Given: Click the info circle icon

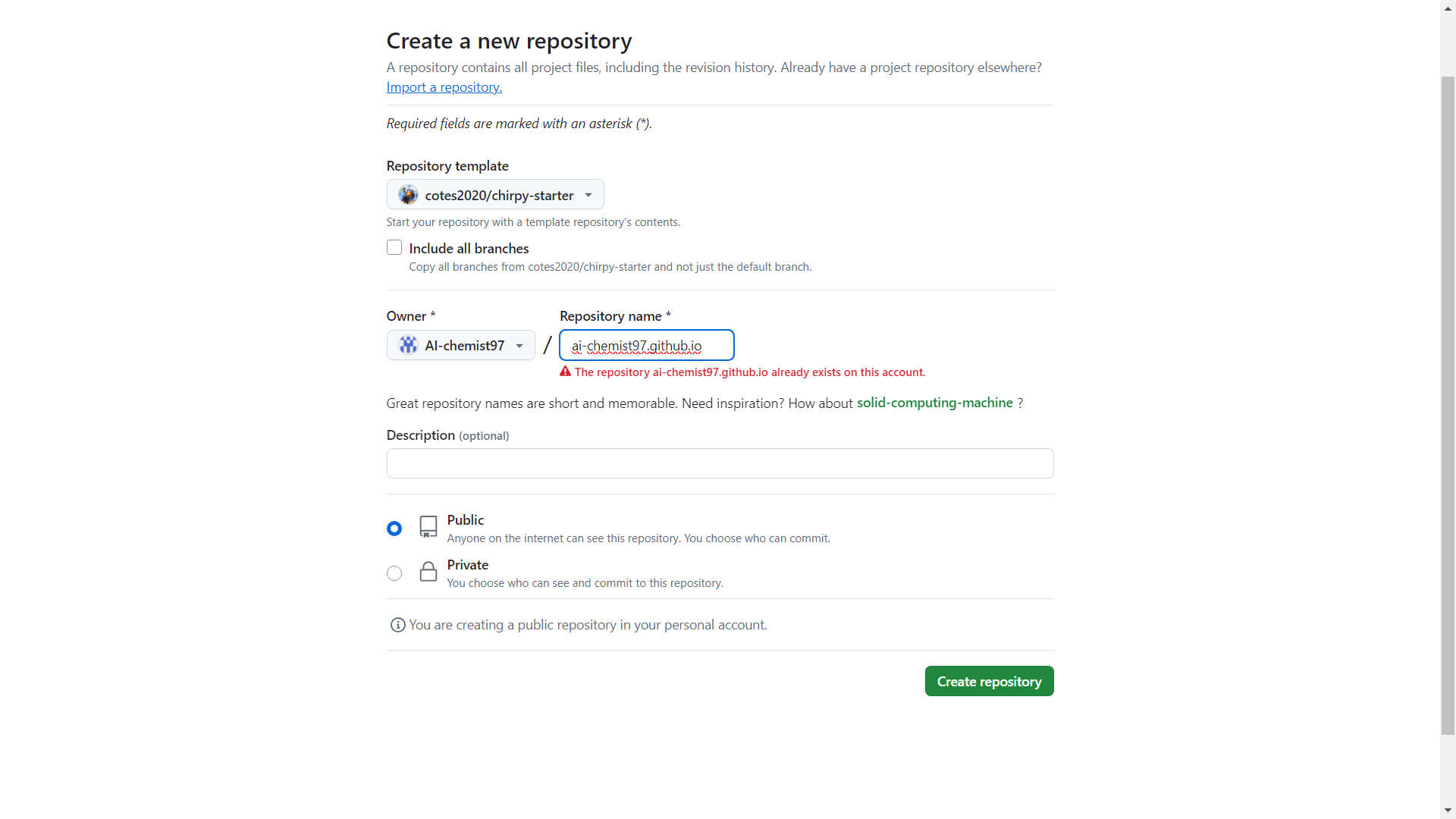Looking at the screenshot, I should pyautogui.click(x=397, y=625).
